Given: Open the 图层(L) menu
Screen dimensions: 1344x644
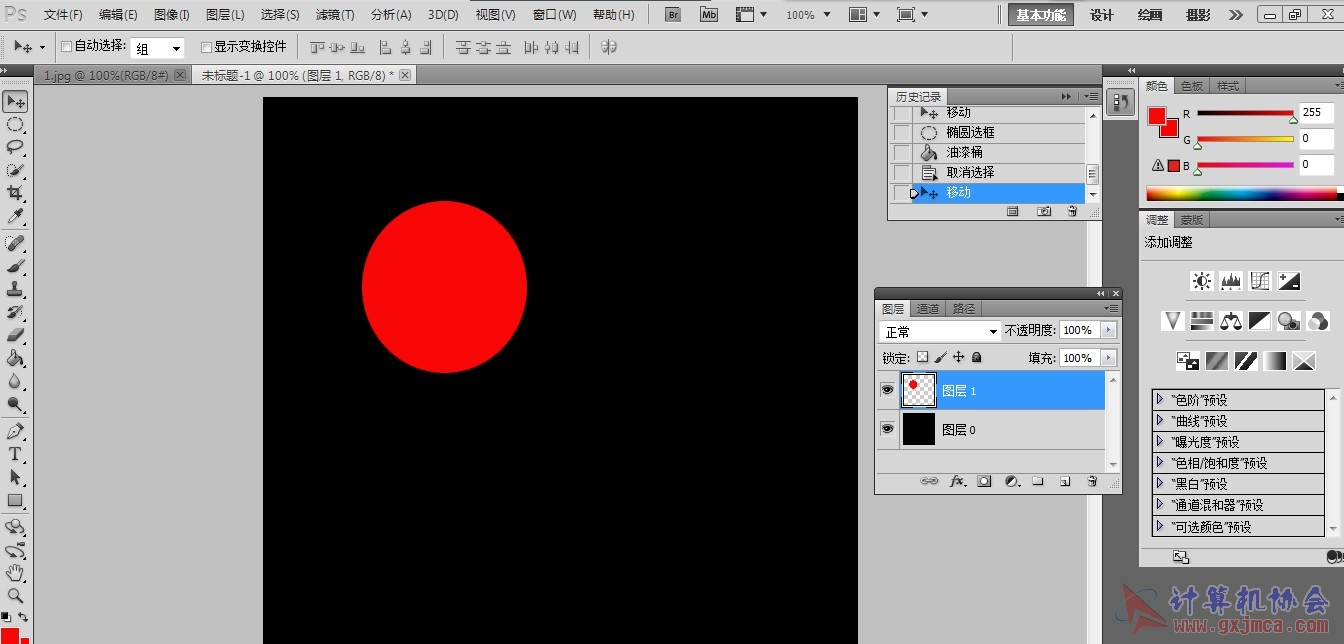Looking at the screenshot, I should coord(225,15).
